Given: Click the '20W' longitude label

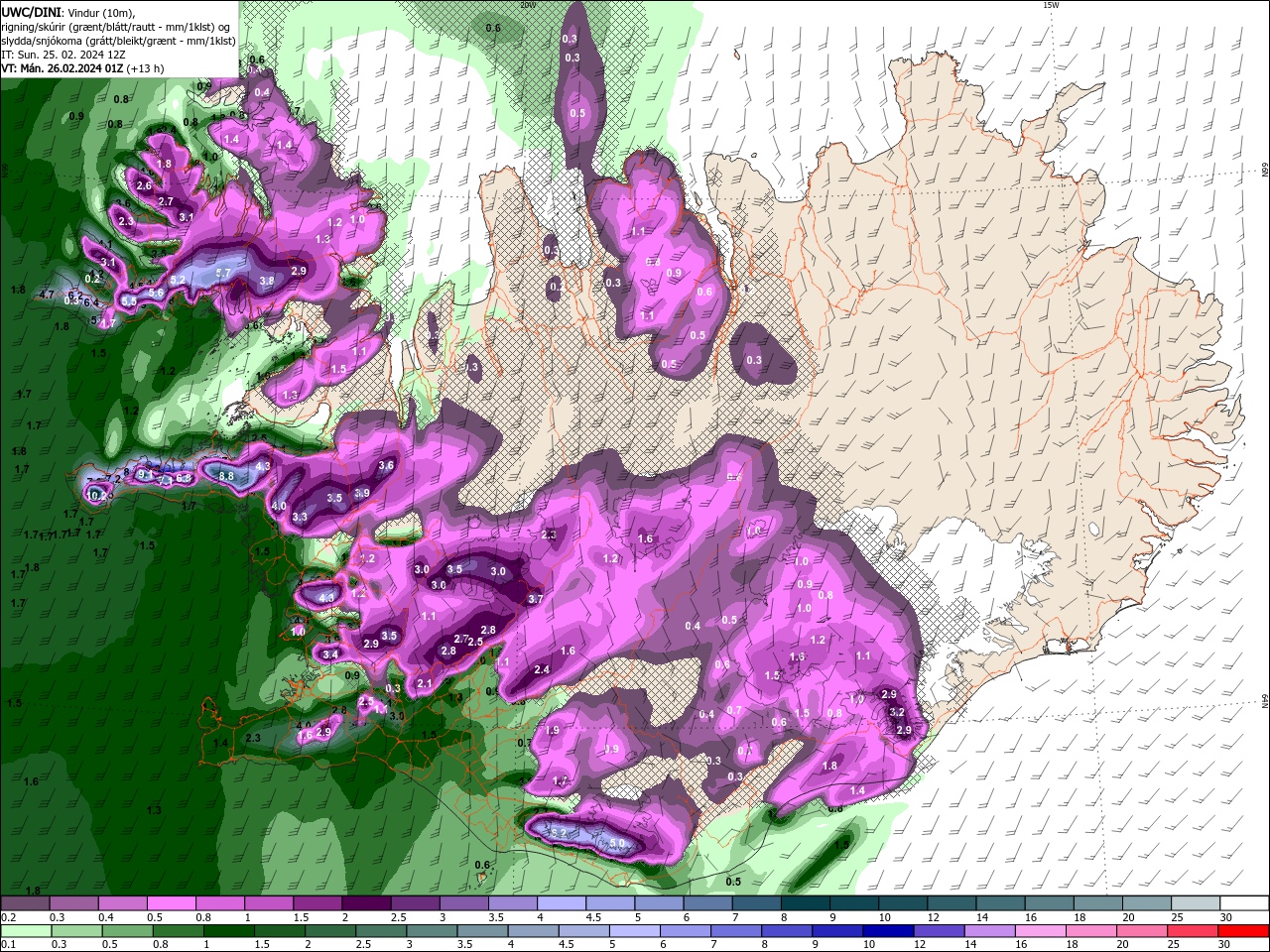Looking at the screenshot, I should 528,5.
